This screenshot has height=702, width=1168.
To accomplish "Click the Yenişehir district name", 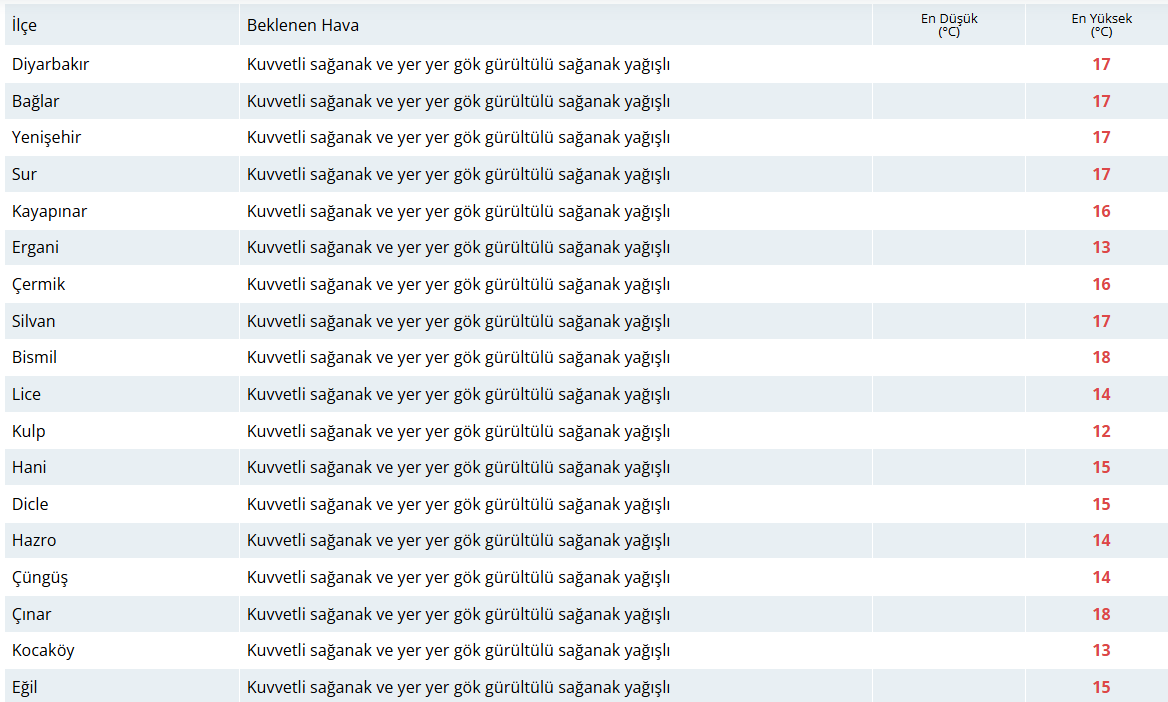I will coord(46,137).
